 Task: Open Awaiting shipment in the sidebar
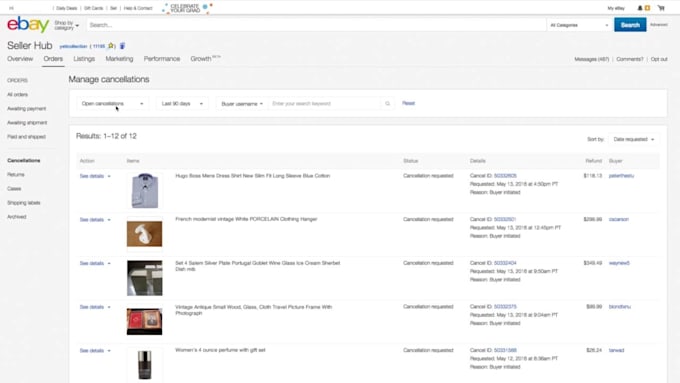tap(27, 123)
